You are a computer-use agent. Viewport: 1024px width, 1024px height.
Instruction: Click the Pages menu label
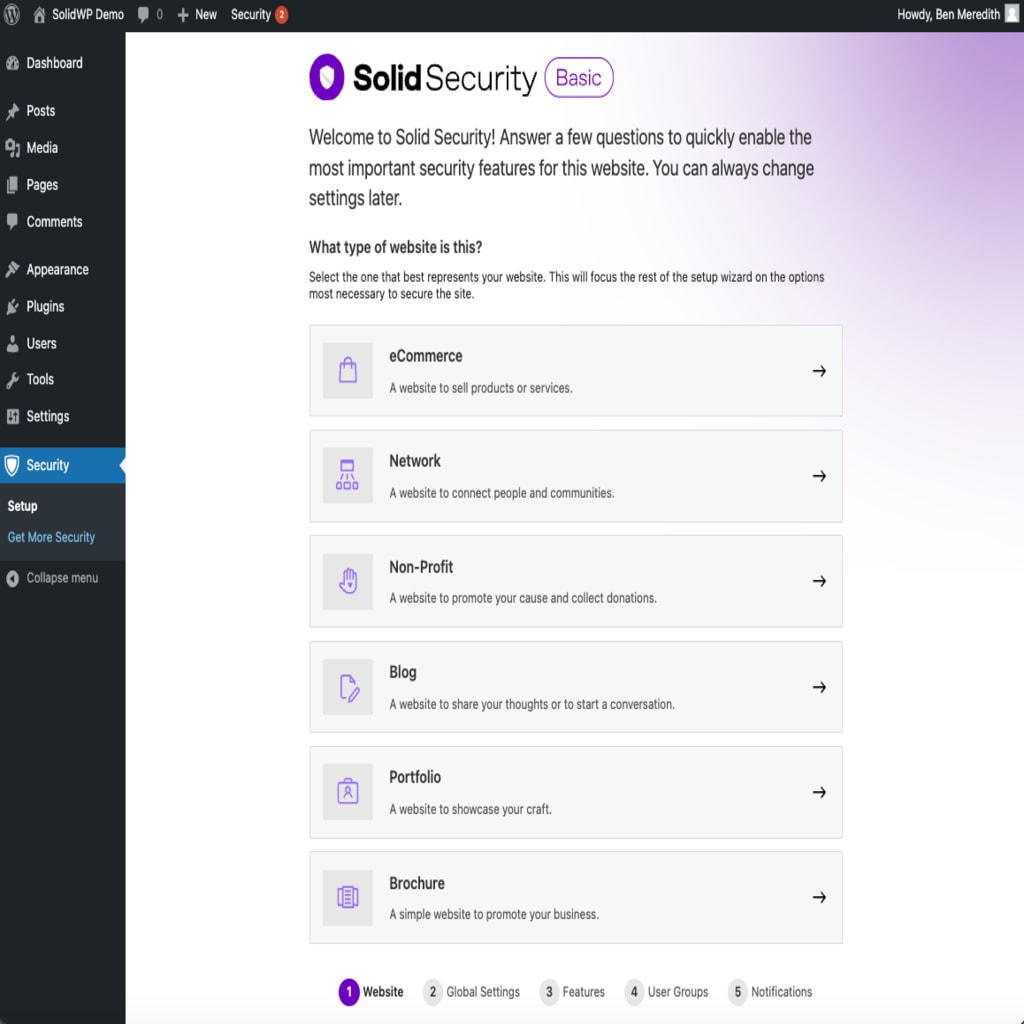click(42, 185)
